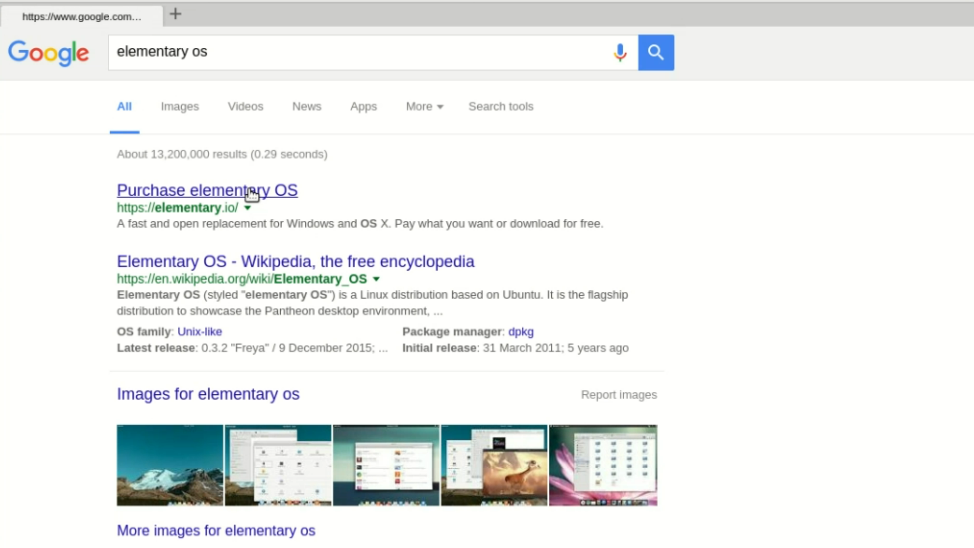Follow the Unix-like OS family link
This screenshot has height=548, width=974.
click(x=199, y=332)
